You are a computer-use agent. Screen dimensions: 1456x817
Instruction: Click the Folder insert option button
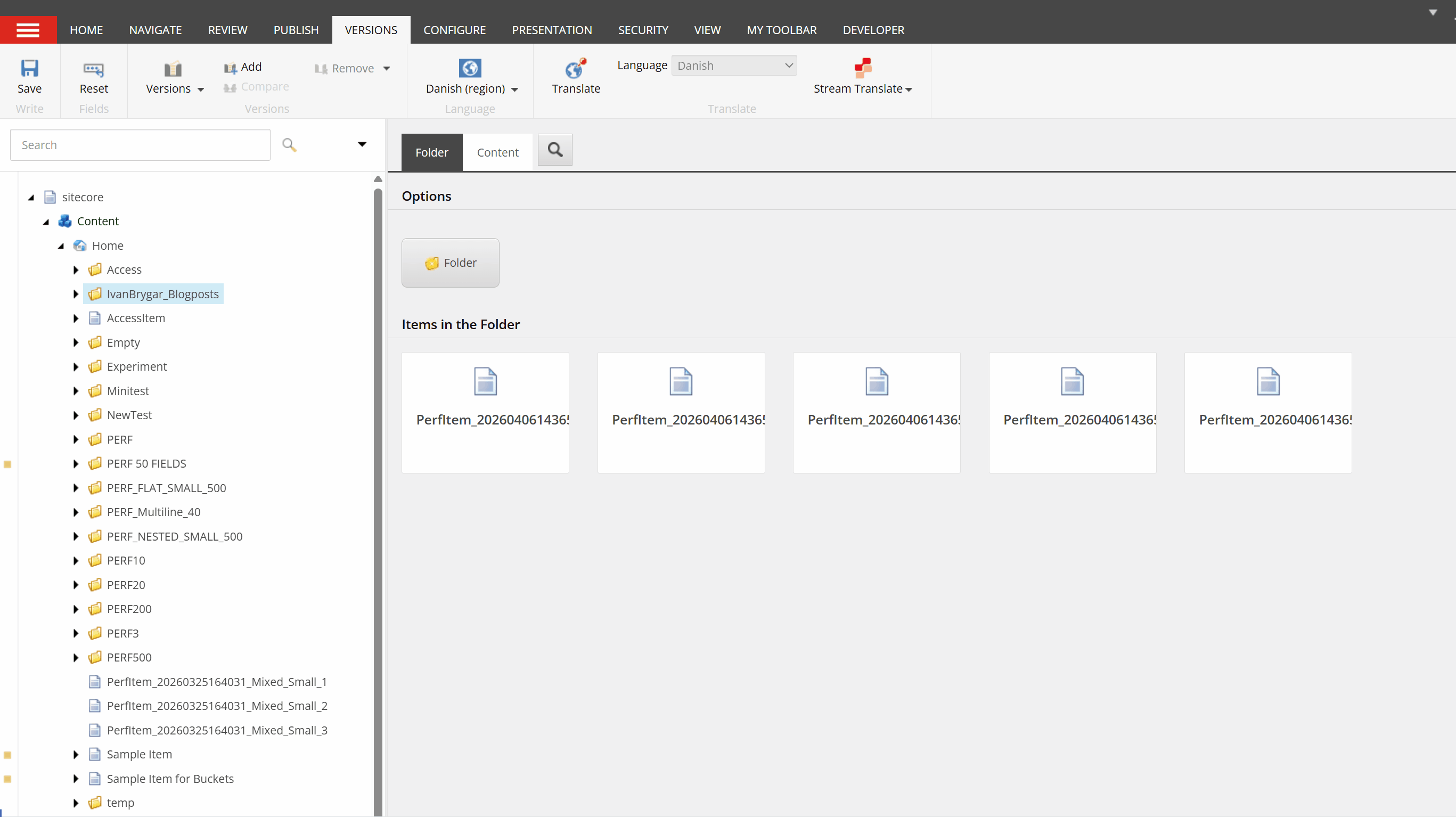(x=450, y=263)
